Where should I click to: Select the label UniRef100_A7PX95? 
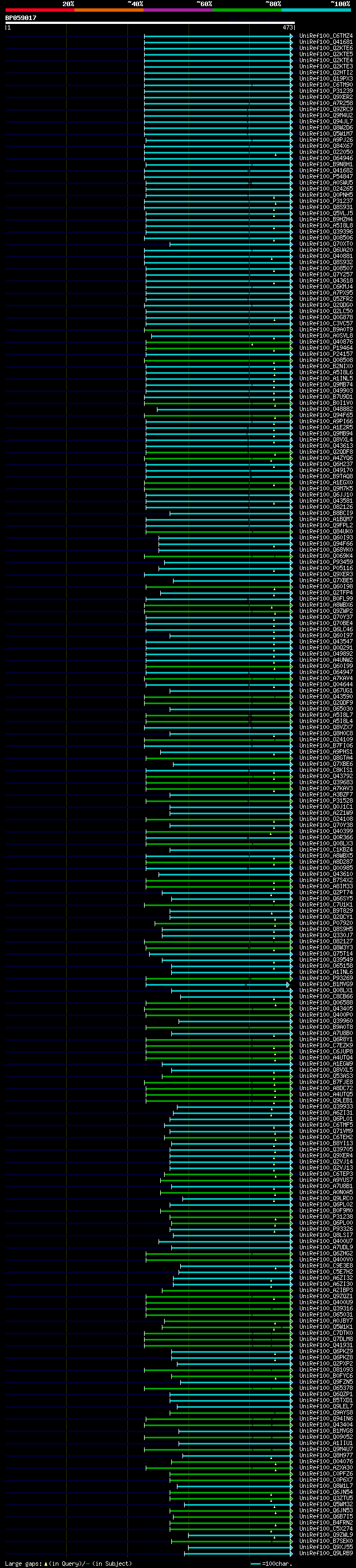pos(326,293)
